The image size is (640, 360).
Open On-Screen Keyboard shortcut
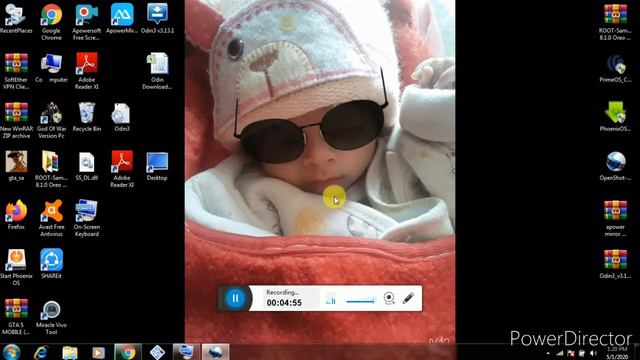[x=87, y=218]
